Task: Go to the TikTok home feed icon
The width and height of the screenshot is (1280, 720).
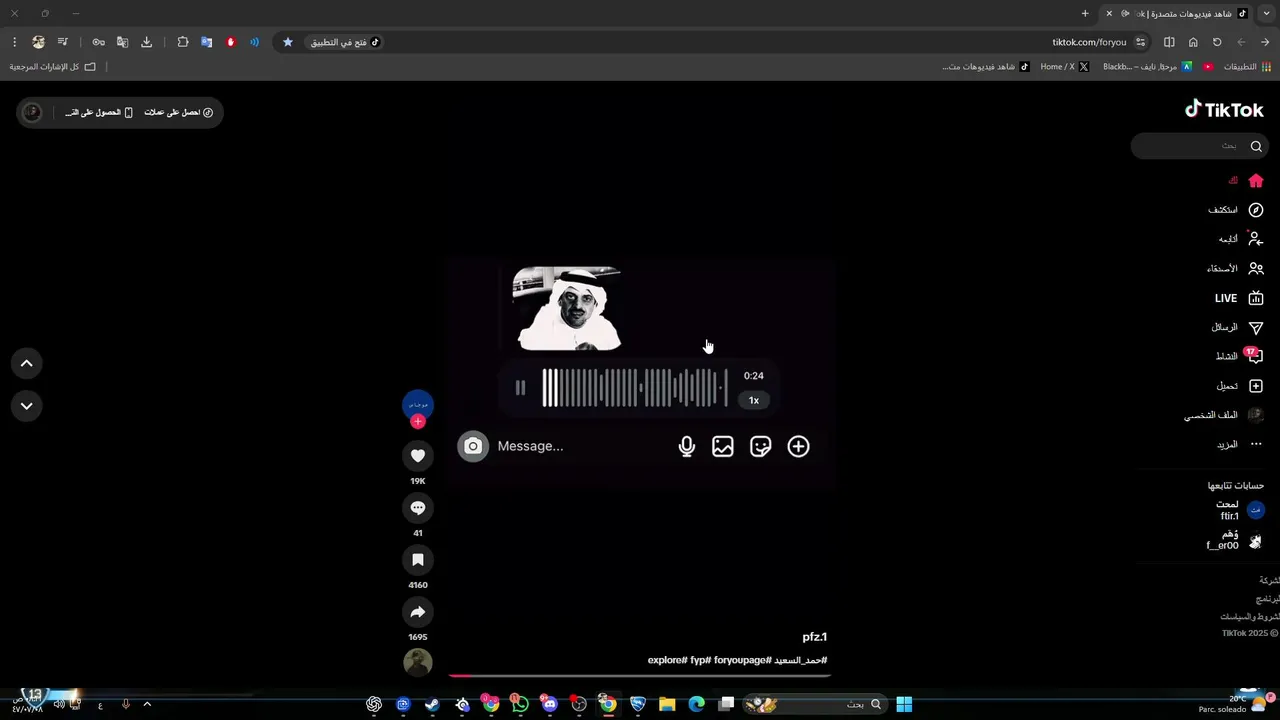Action: 1256,181
